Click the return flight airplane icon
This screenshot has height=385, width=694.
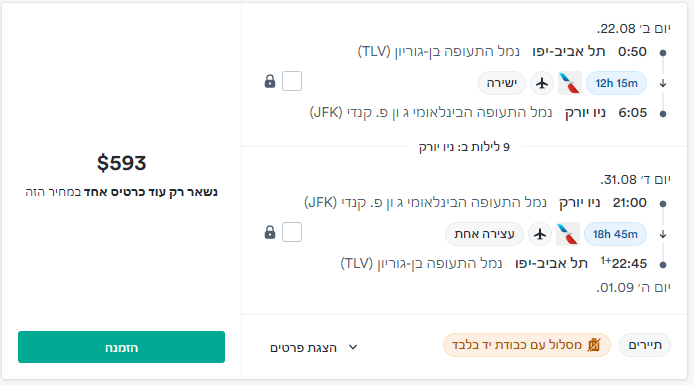click(540, 234)
